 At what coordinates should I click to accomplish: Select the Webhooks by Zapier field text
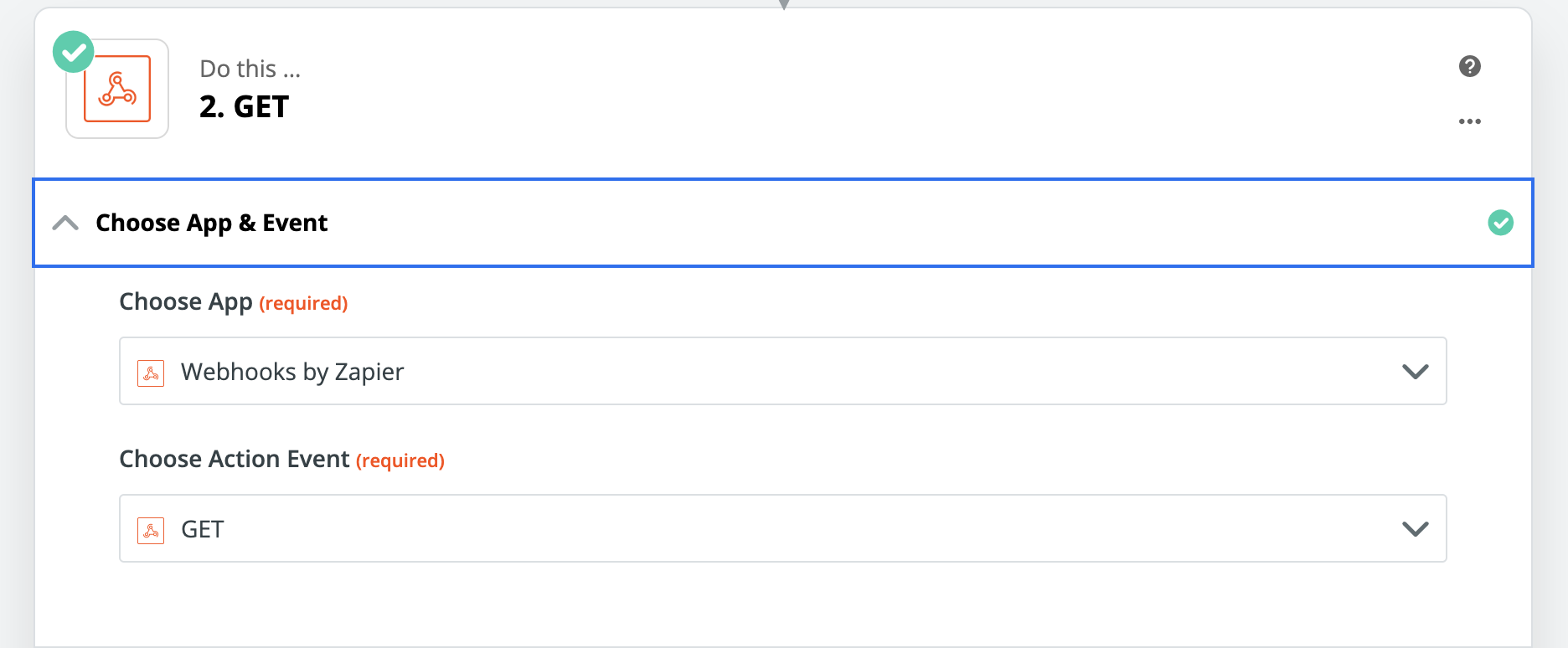[x=292, y=372]
